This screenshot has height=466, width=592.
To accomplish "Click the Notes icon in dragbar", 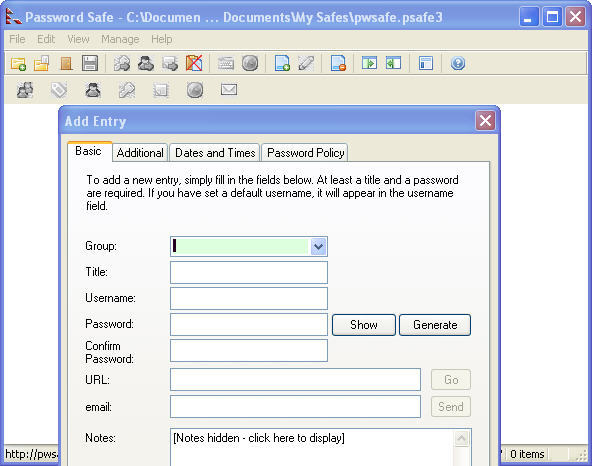I will (161, 90).
